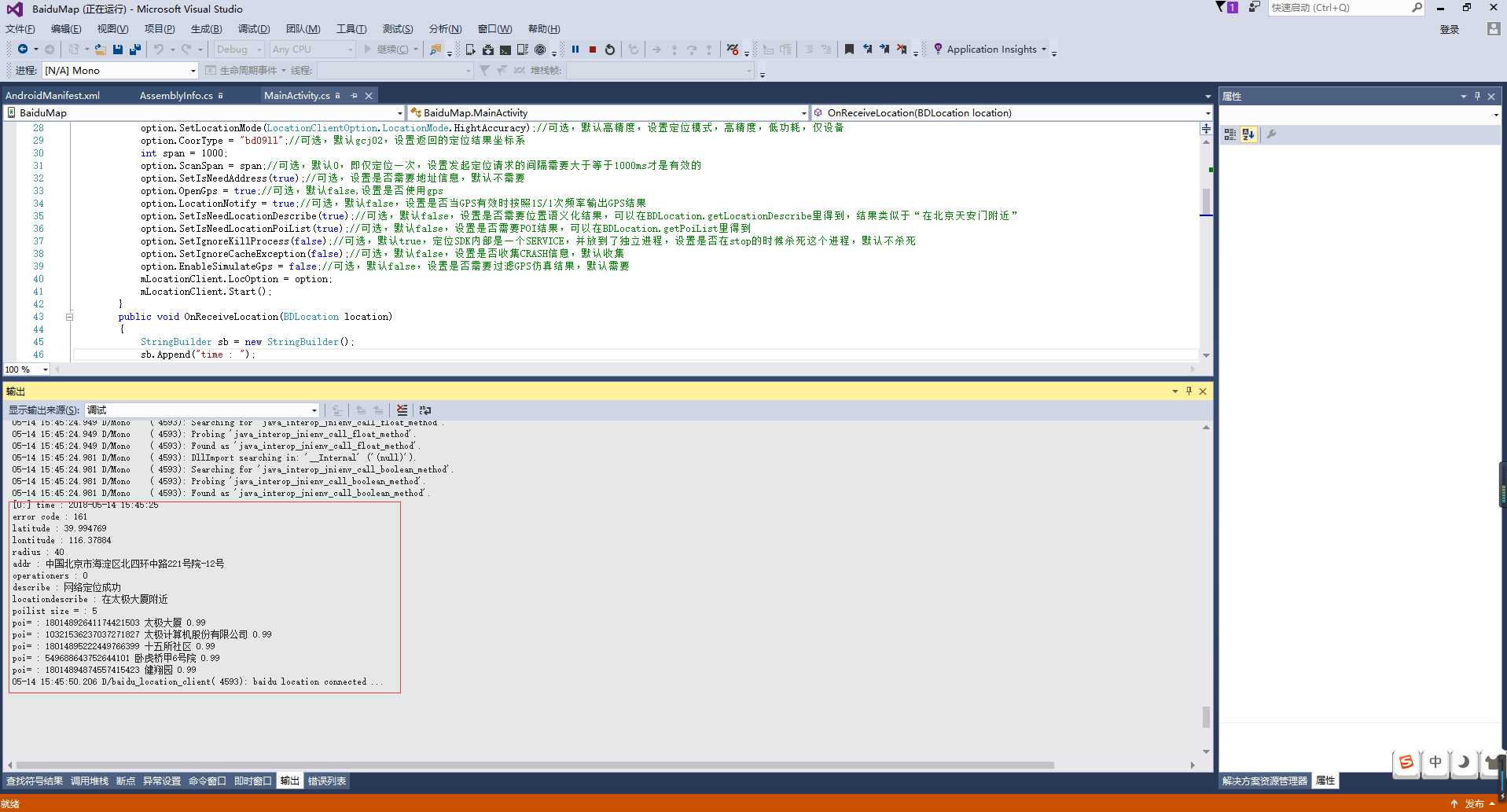This screenshot has width=1507, height=812.
Task: Save all files with double floppy icon
Action: click(x=135, y=50)
